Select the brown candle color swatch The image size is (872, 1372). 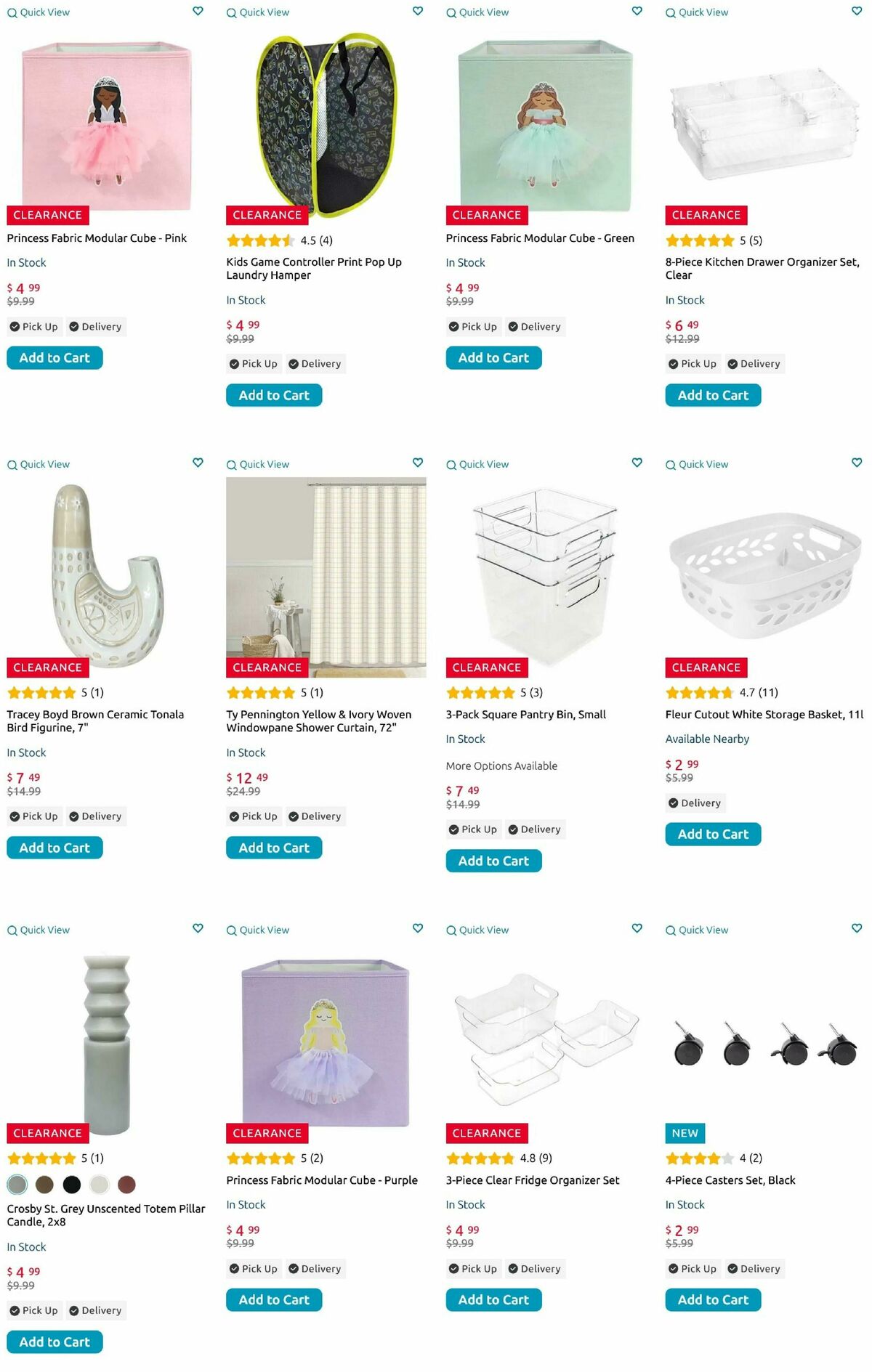pos(44,1185)
